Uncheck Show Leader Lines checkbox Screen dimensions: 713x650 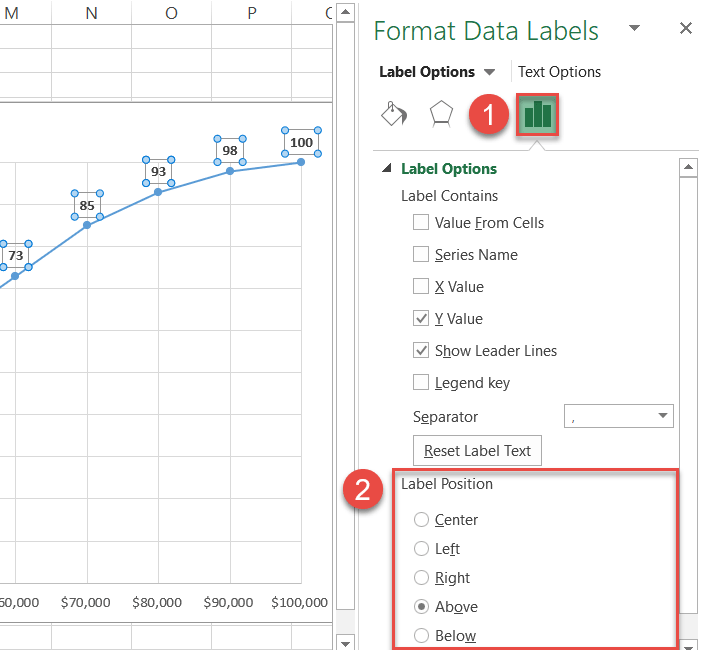click(421, 350)
